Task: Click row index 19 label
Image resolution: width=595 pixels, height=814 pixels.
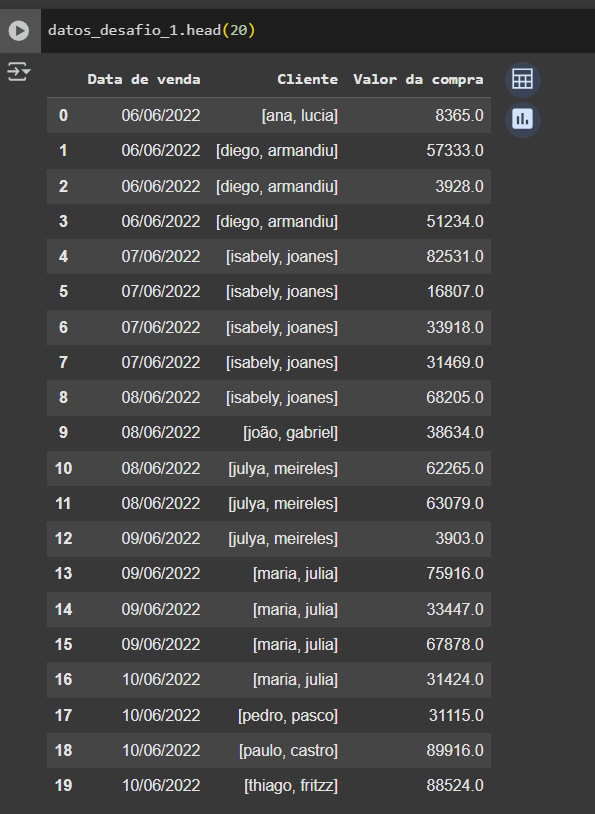Action: point(63,785)
